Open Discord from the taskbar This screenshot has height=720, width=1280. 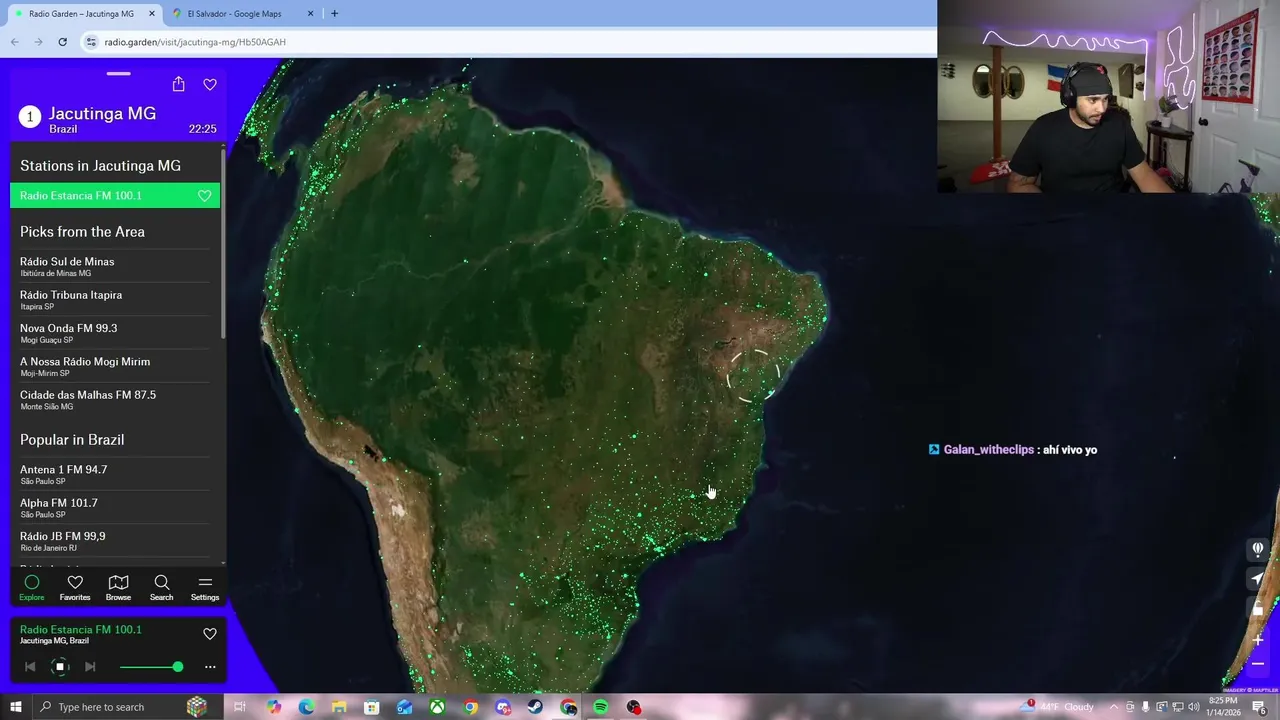coord(503,707)
